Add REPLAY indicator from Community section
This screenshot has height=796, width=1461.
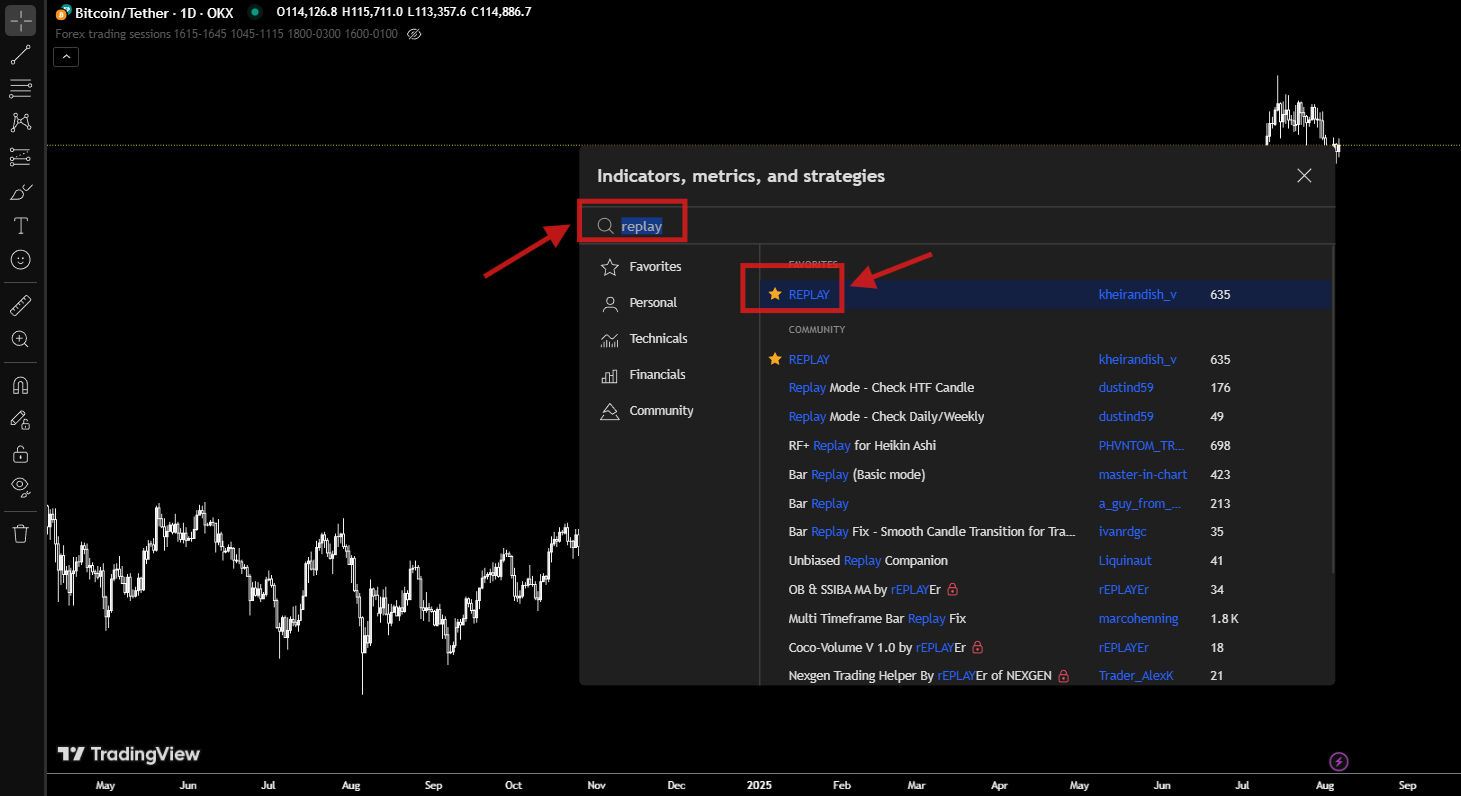click(x=809, y=359)
